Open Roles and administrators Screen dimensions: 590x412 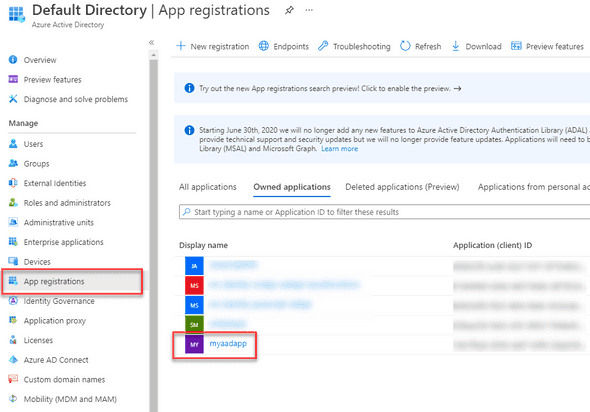67,203
